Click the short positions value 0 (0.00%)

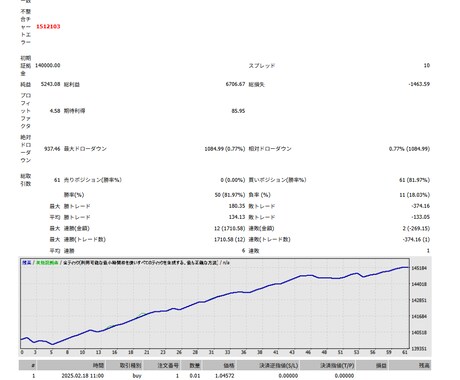tap(233, 180)
